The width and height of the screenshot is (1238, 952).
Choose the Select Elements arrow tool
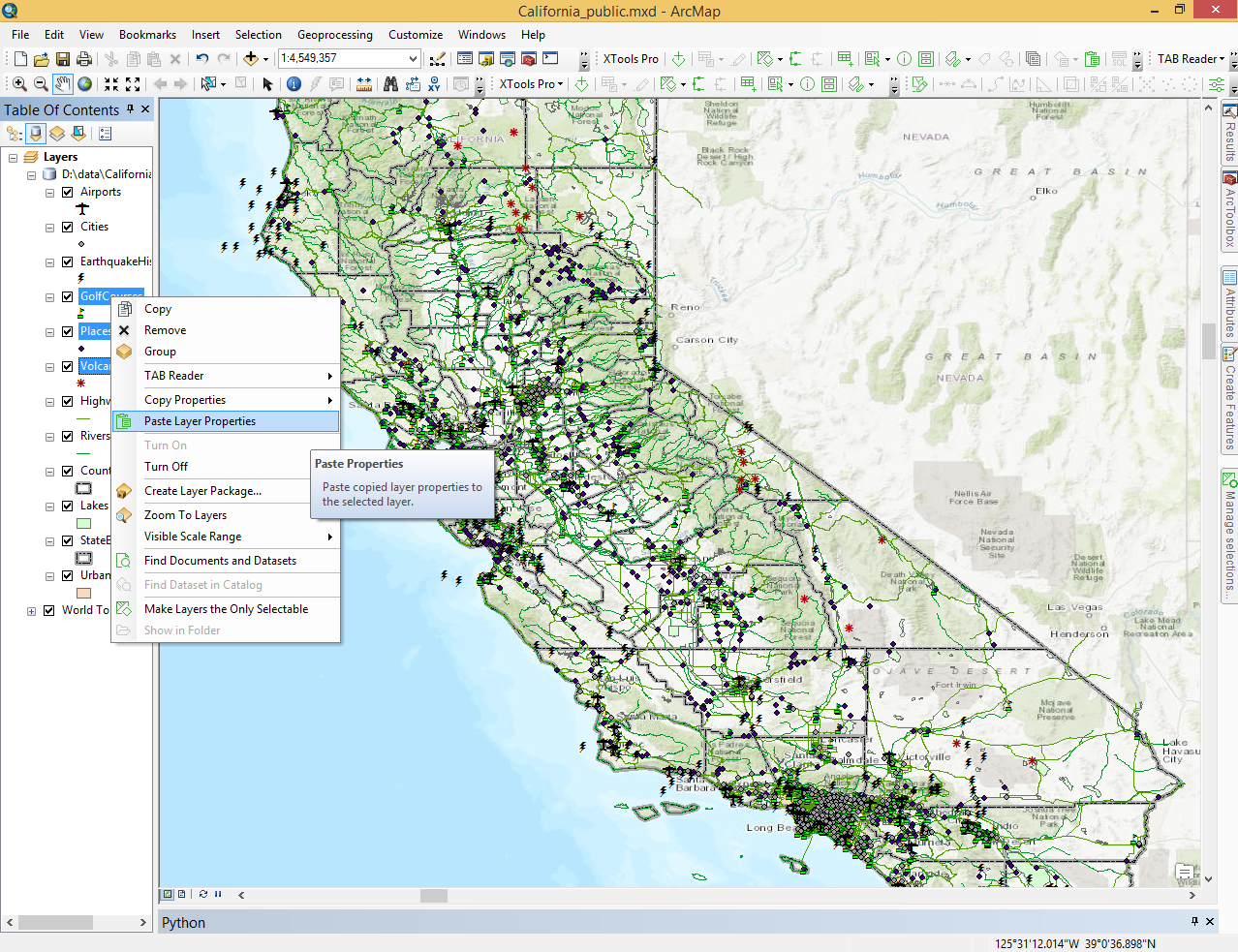[x=268, y=84]
